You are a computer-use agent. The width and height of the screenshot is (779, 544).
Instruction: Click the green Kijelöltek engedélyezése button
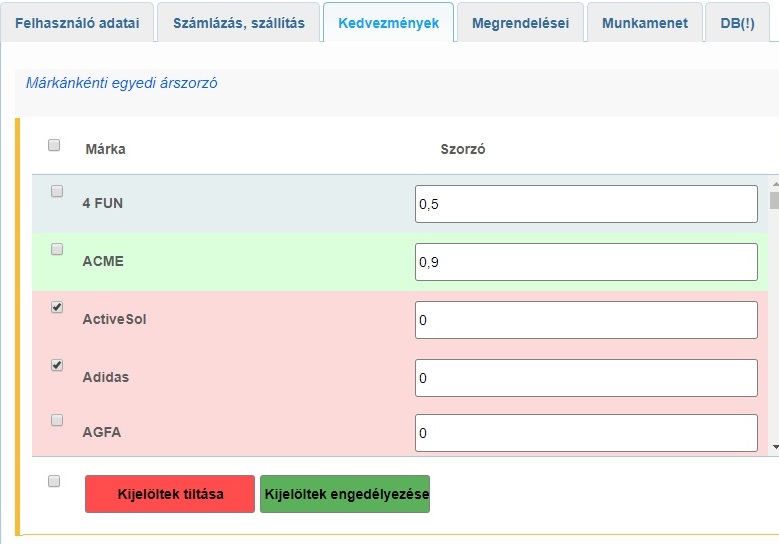(345, 494)
